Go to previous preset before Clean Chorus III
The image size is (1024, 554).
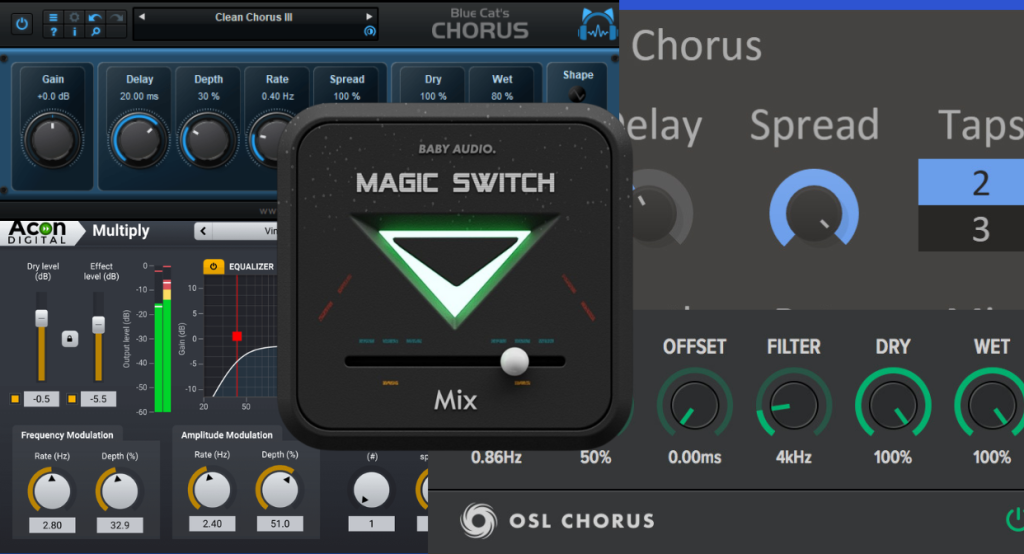(141, 17)
